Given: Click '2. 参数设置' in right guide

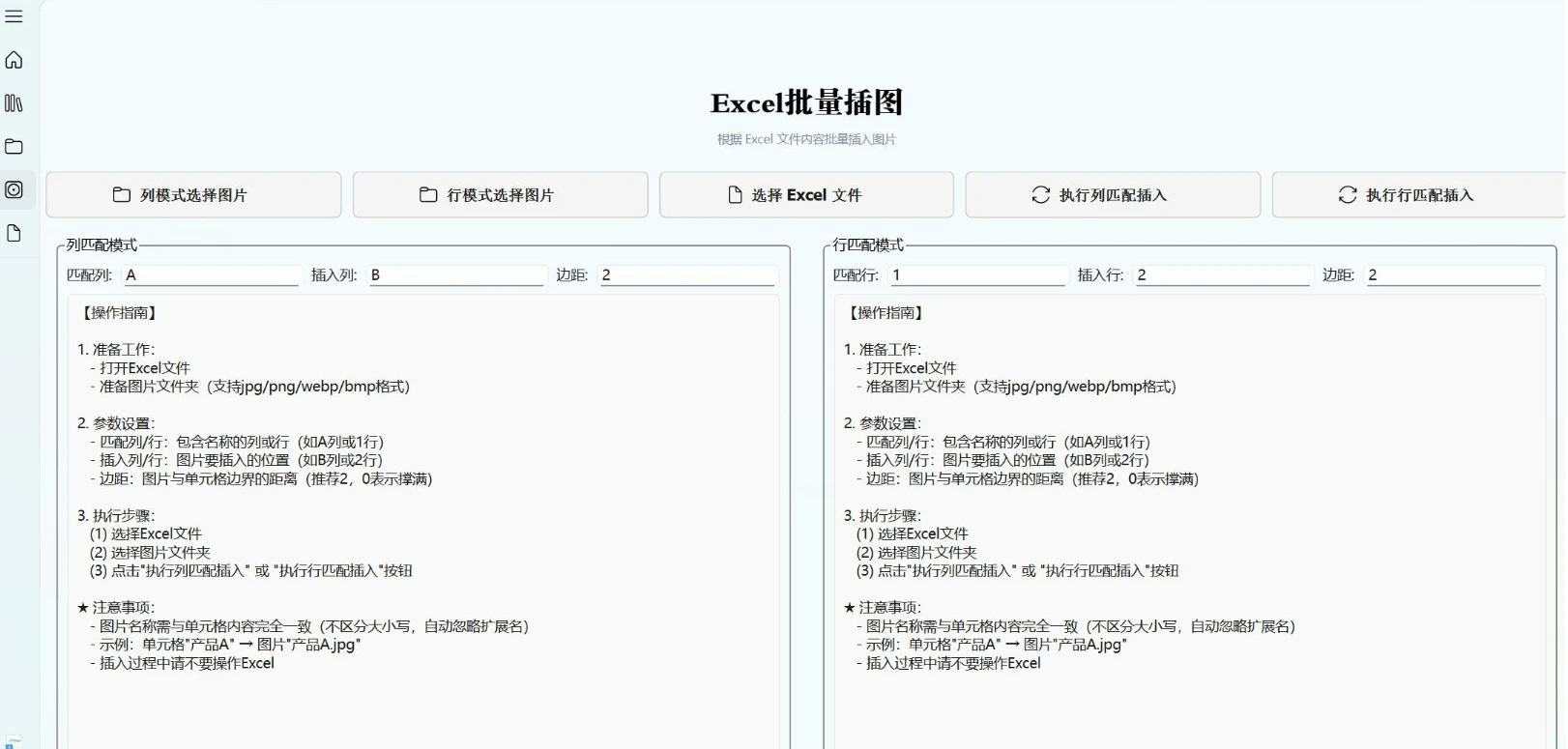Looking at the screenshot, I should click(x=883, y=423).
